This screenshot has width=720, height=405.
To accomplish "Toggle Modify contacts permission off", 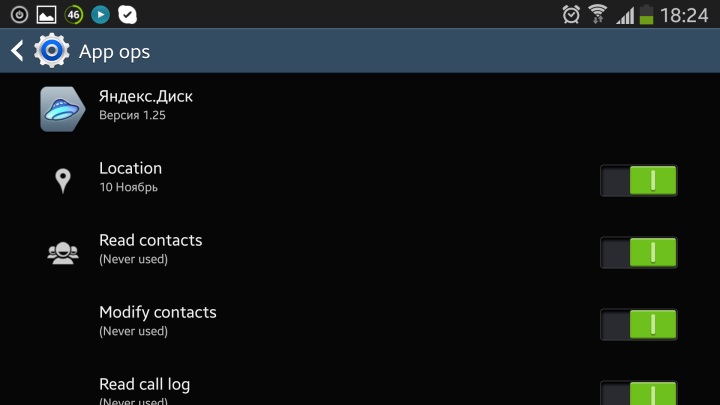I will point(639,325).
